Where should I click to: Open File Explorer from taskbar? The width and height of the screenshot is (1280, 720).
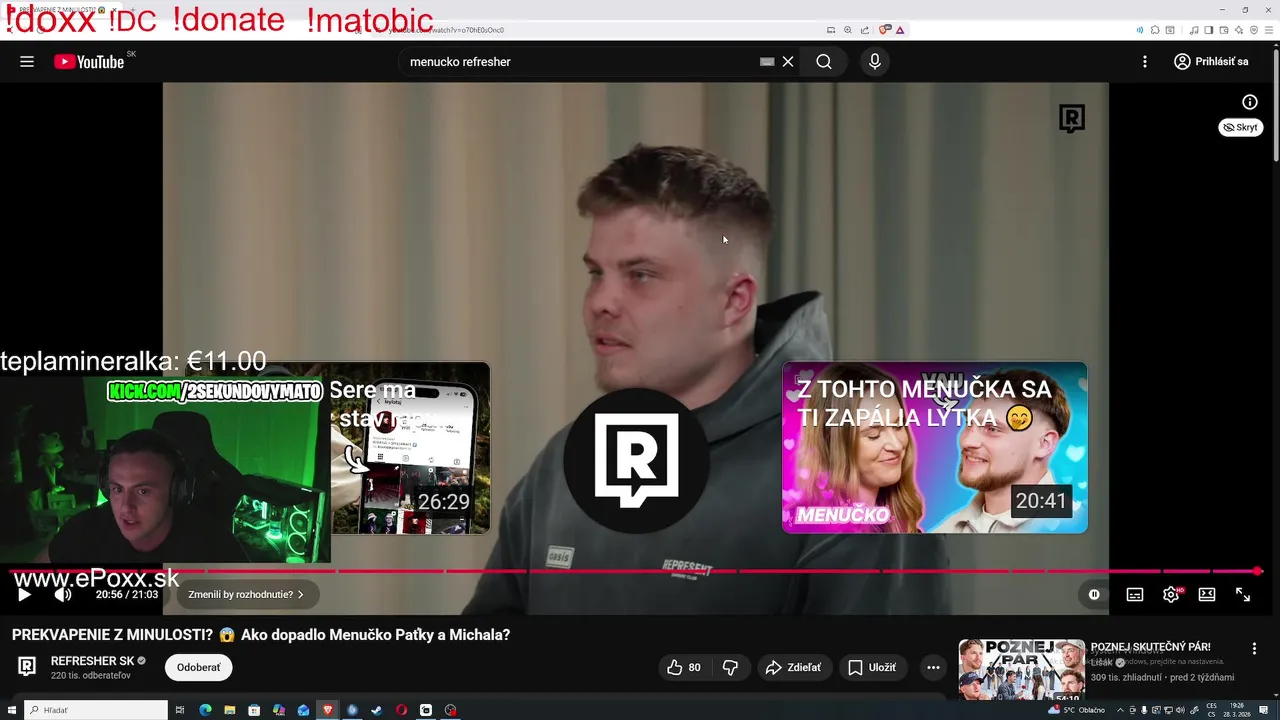pos(230,710)
